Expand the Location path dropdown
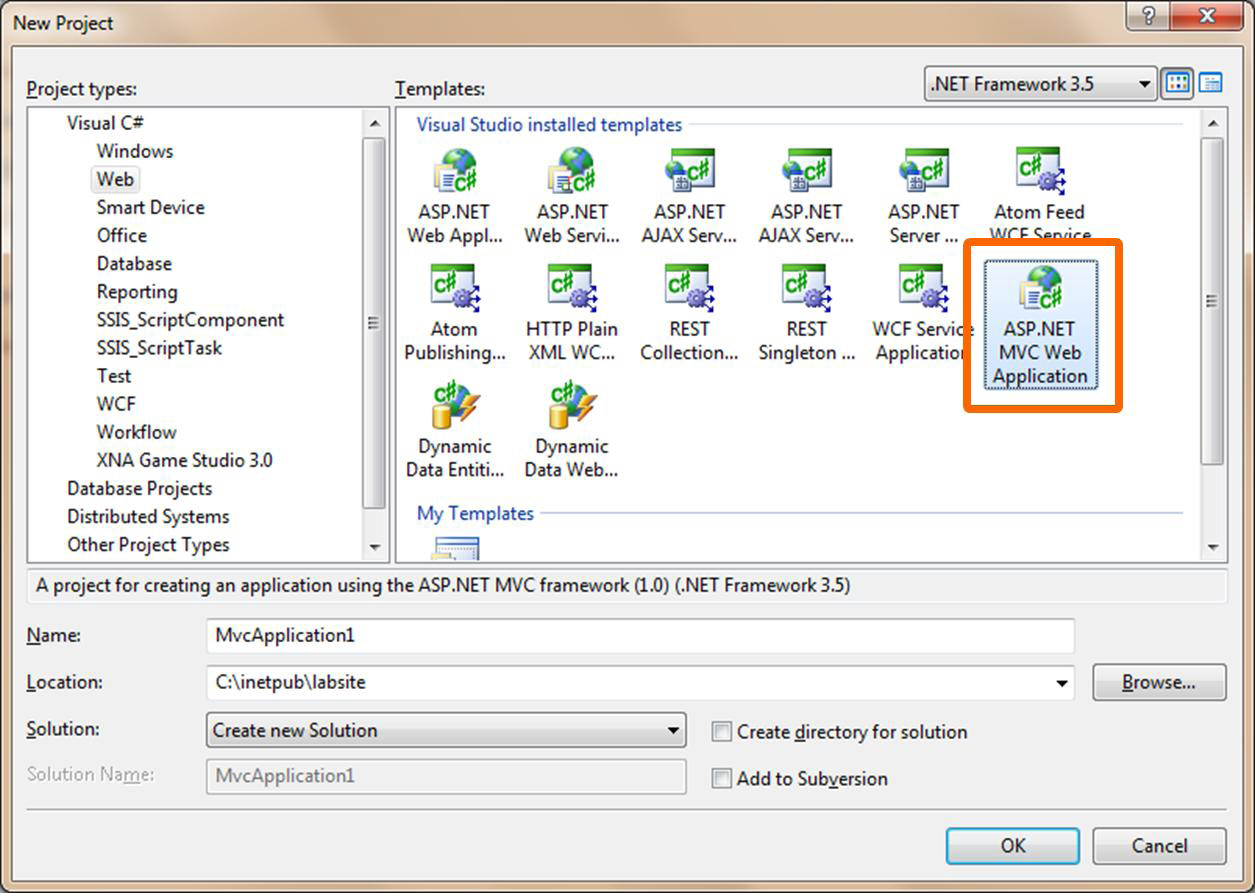This screenshot has width=1255, height=893. point(1061,683)
